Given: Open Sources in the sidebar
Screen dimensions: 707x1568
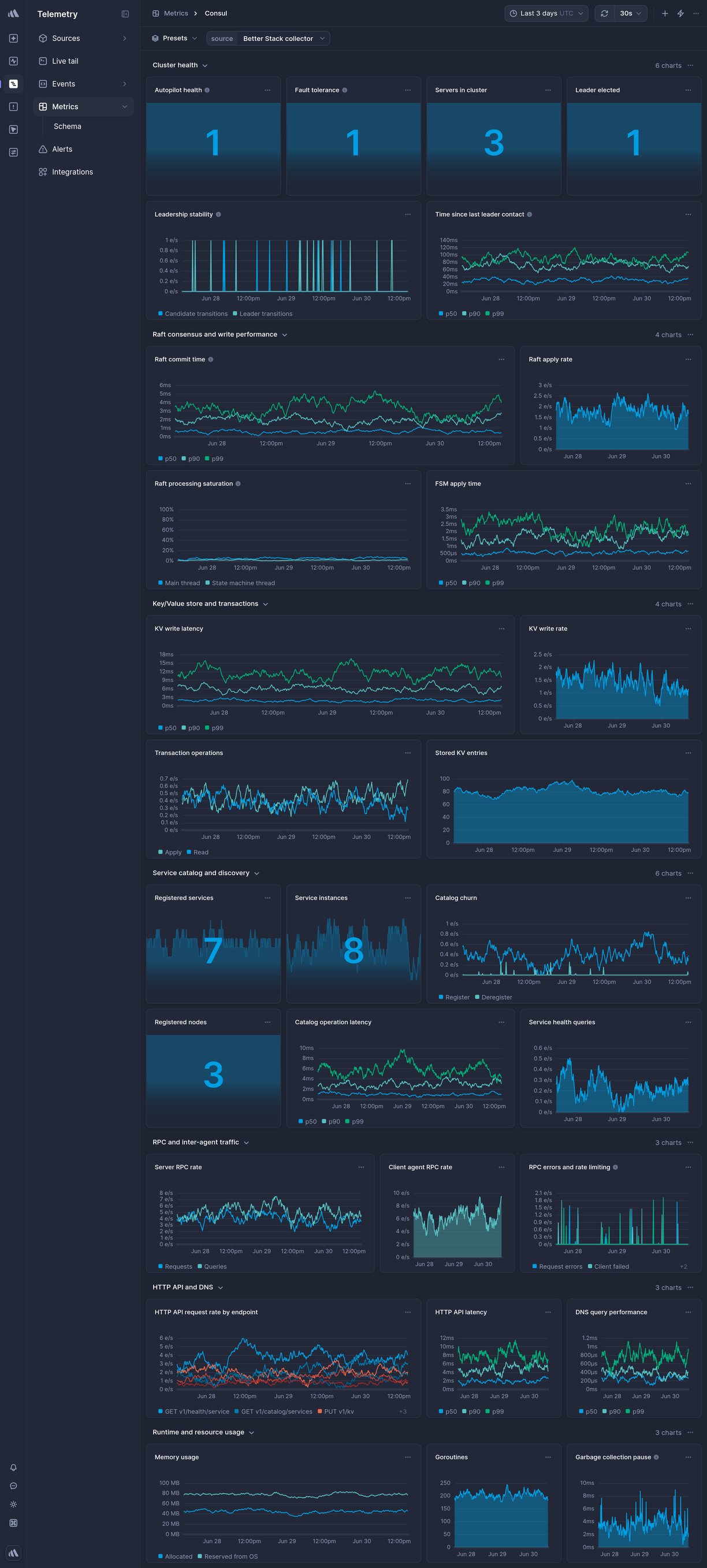Looking at the screenshot, I should [x=83, y=38].
